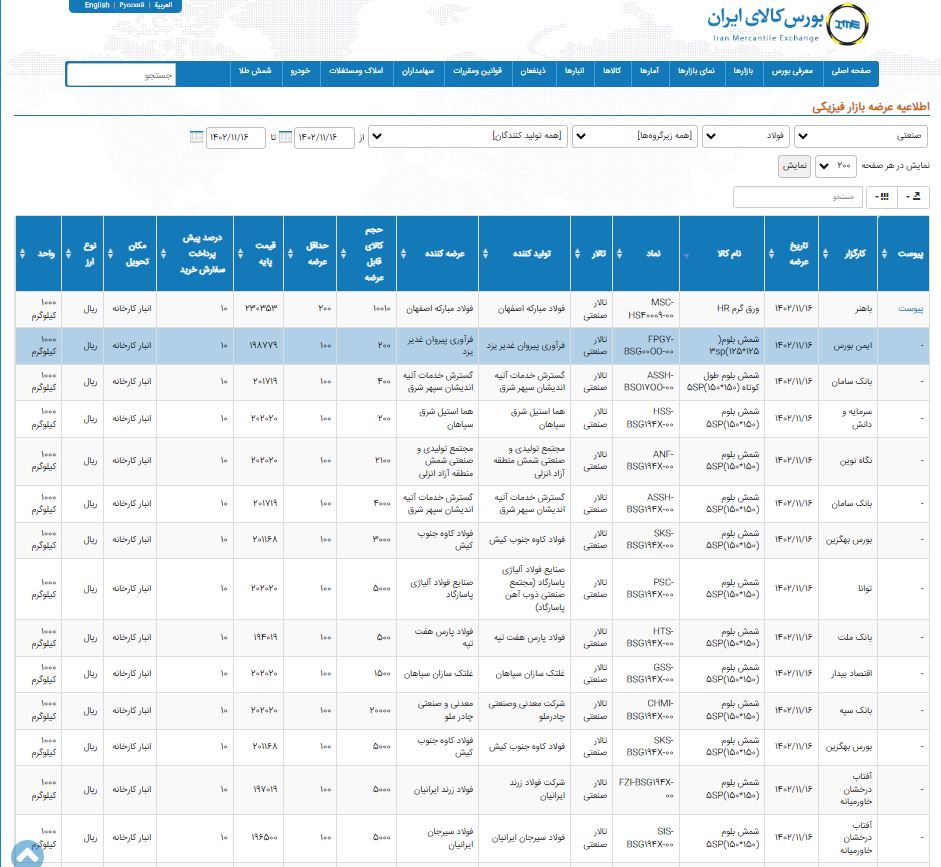Switch site language to Русский

131,5
